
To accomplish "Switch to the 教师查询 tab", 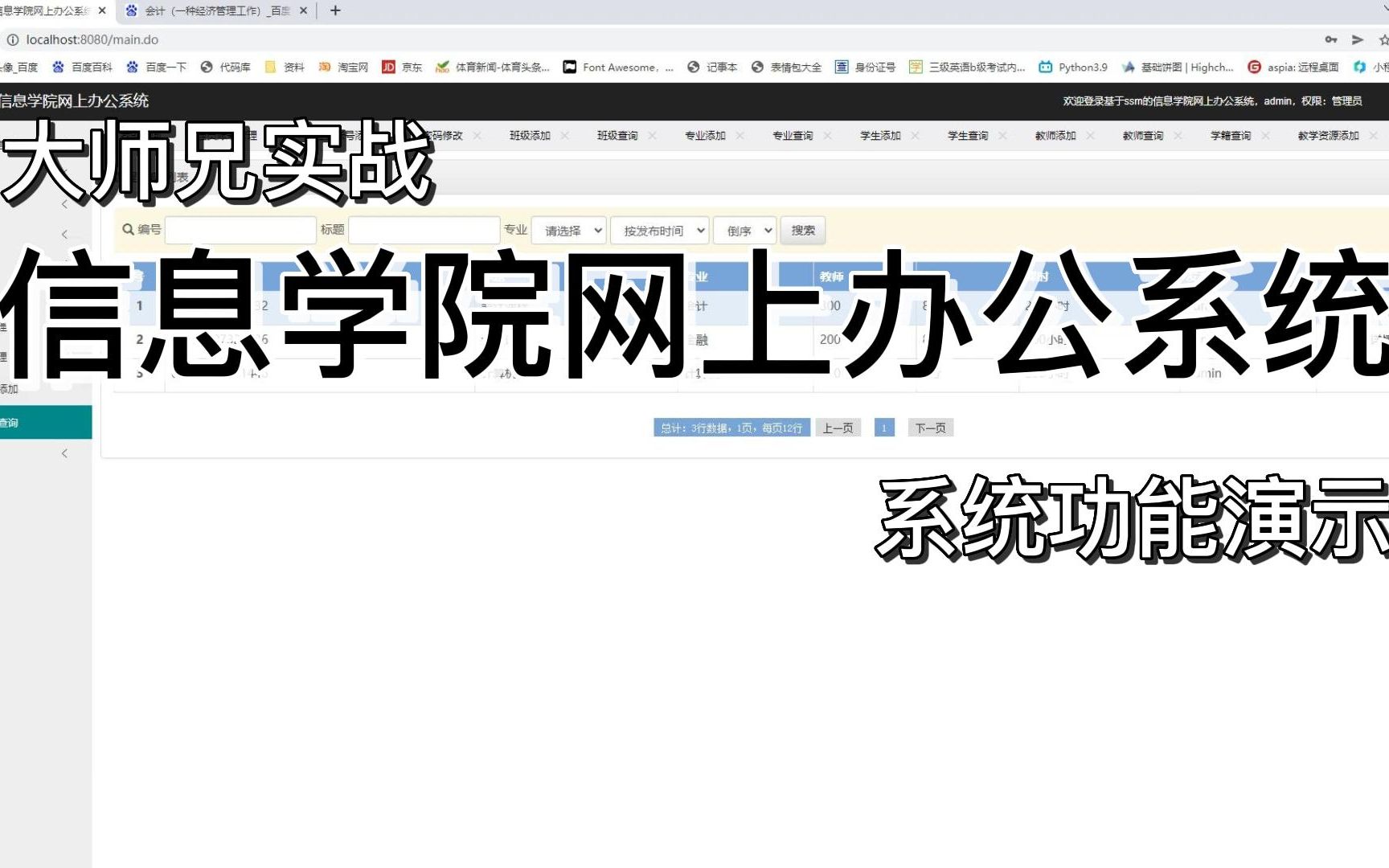I will pos(1143,136).
